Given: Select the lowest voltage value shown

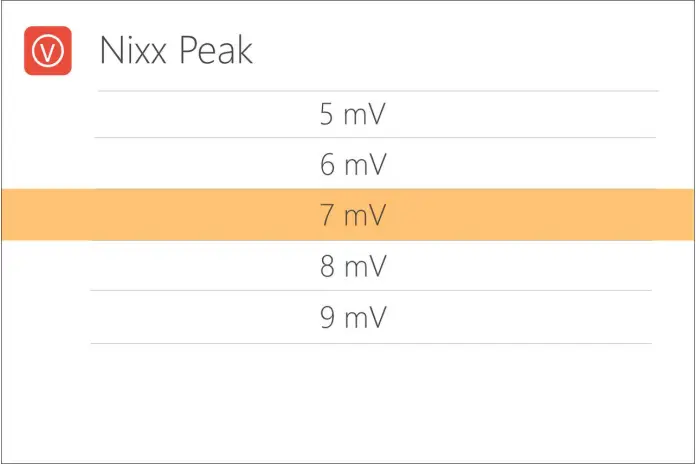Looking at the screenshot, I should (x=352, y=114).
